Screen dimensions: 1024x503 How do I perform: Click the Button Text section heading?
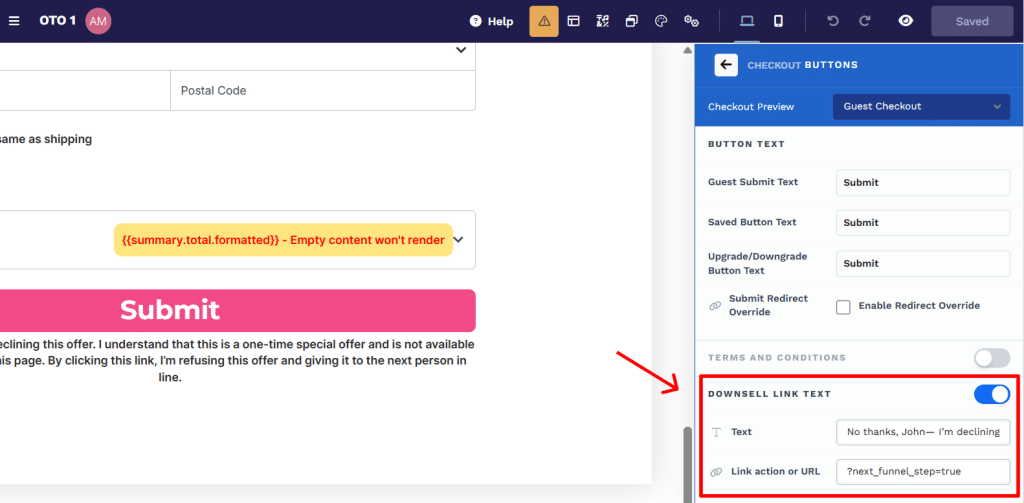pos(746,144)
